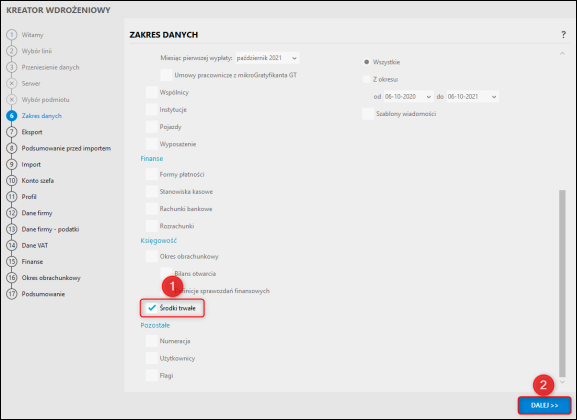577x420 pixels.
Task: Enable the Użytkownicy checkbox
Action: pyautogui.click(x=152, y=359)
